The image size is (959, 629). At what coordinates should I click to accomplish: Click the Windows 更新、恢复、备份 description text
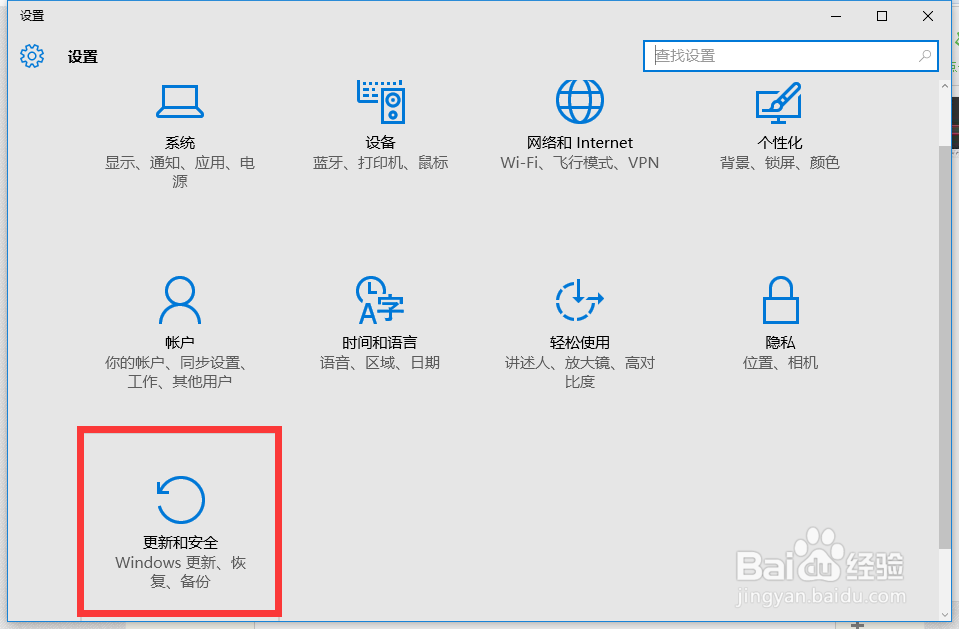click(x=180, y=572)
